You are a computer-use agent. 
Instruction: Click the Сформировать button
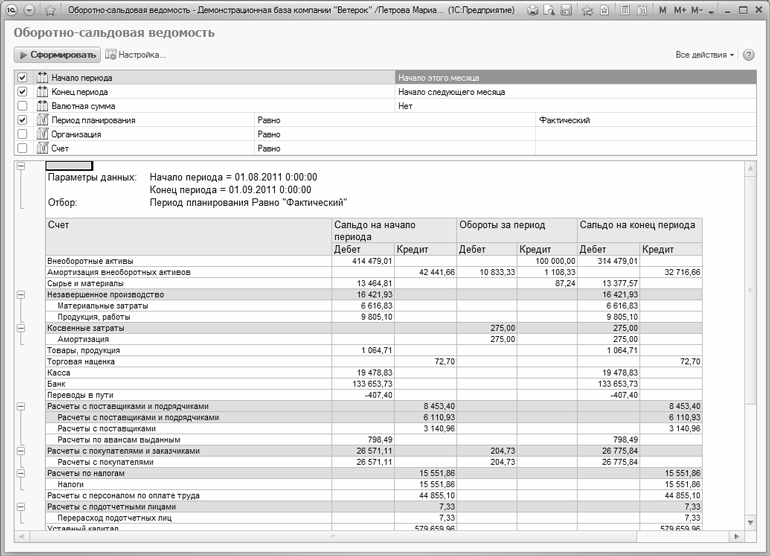[x=57, y=55]
